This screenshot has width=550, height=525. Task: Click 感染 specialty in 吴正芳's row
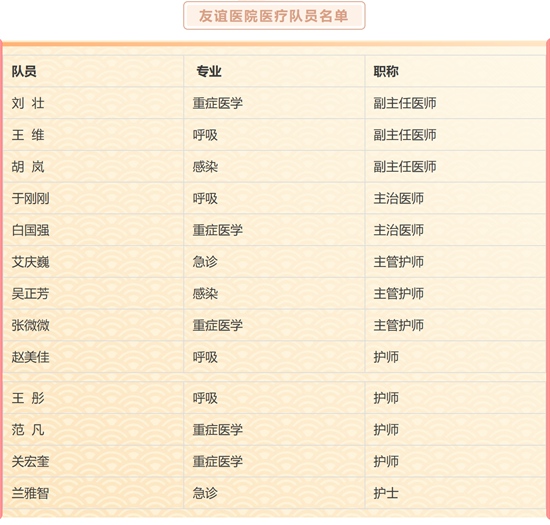point(205,294)
